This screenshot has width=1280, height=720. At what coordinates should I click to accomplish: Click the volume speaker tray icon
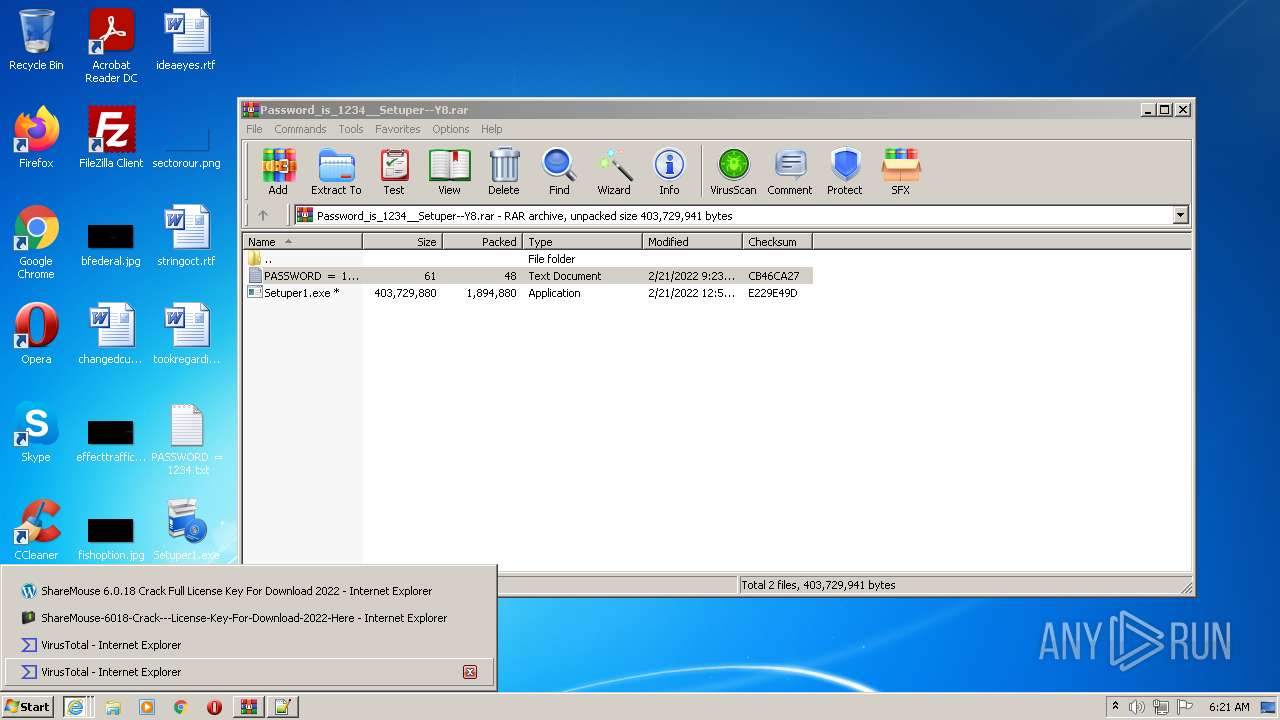tap(1137, 707)
